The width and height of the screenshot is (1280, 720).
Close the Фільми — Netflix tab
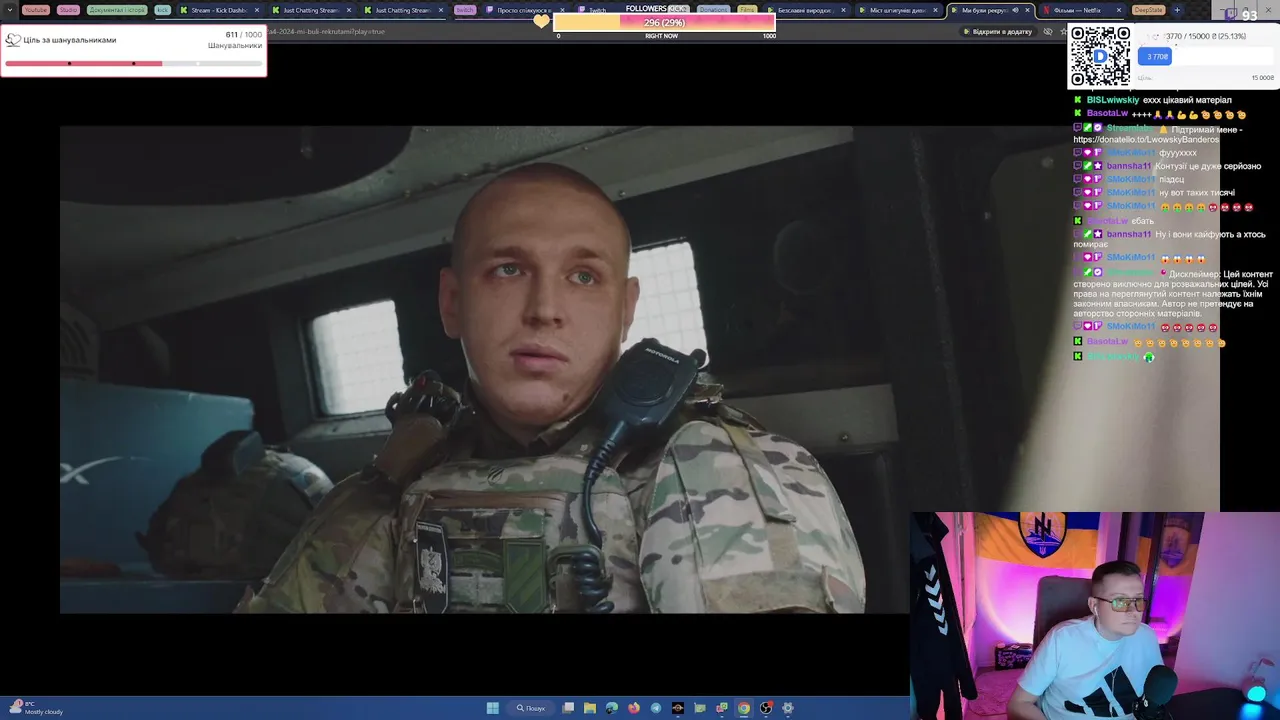[x=1119, y=10]
